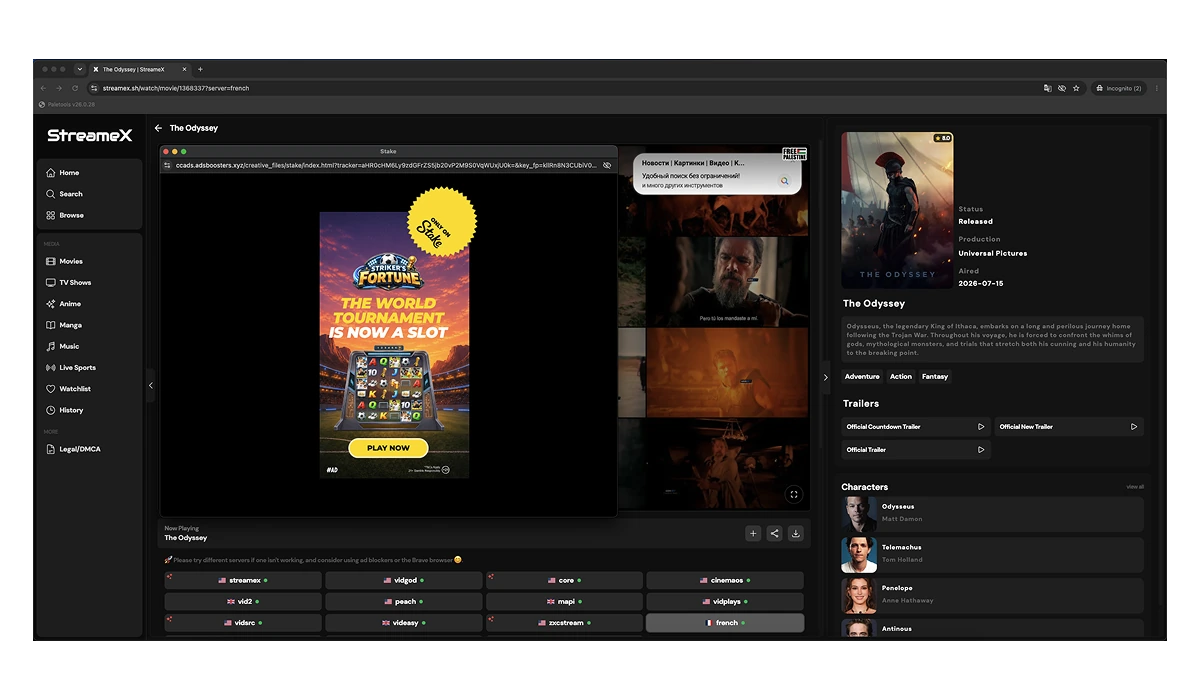
Task: Open site settings icon in Stake popup address bar
Action: click(168, 165)
